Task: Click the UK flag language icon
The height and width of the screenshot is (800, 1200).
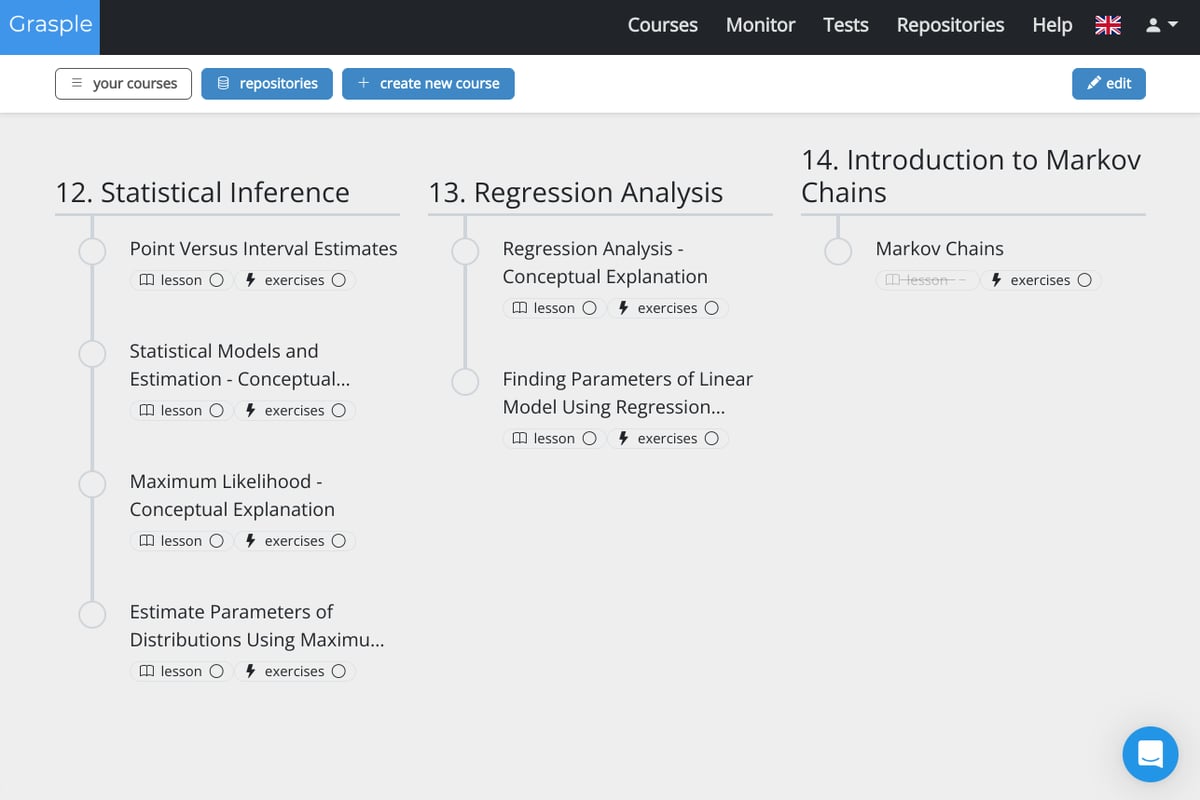Action: click(x=1108, y=26)
